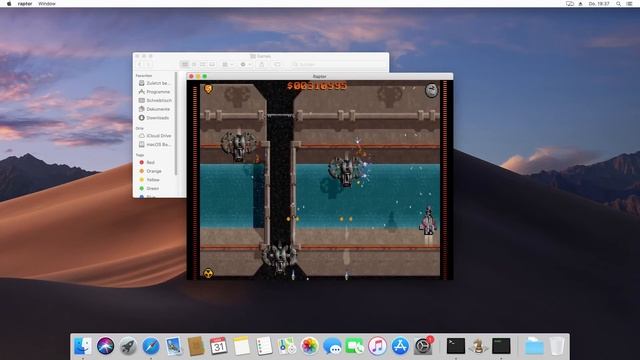
Task: Open Reminders checklist icon in Dock
Action: (264, 346)
